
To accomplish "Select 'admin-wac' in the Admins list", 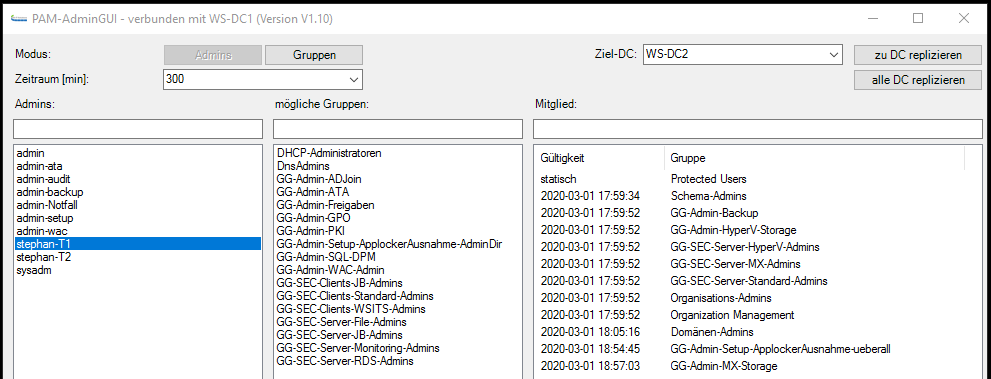I will pyautogui.click(x=138, y=231).
